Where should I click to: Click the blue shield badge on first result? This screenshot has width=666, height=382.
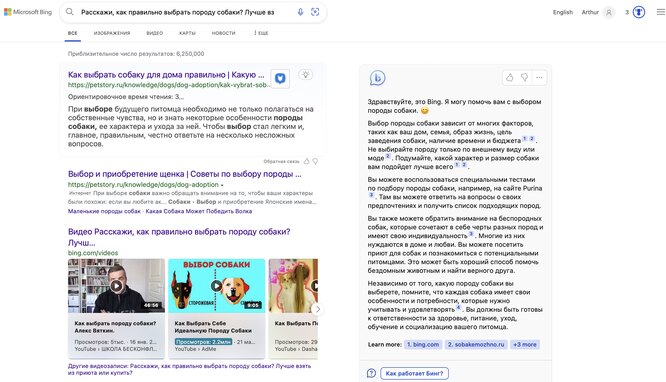(x=280, y=79)
